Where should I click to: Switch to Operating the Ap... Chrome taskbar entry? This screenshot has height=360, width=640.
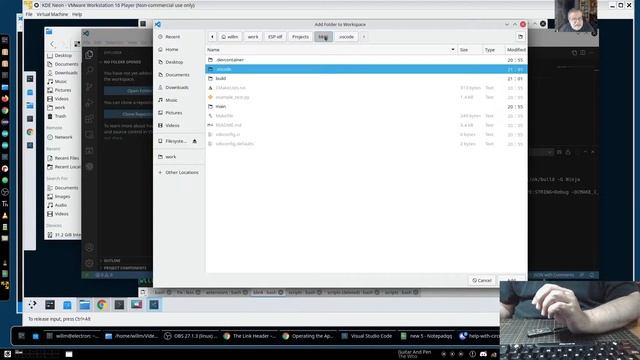tap(309, 336)
